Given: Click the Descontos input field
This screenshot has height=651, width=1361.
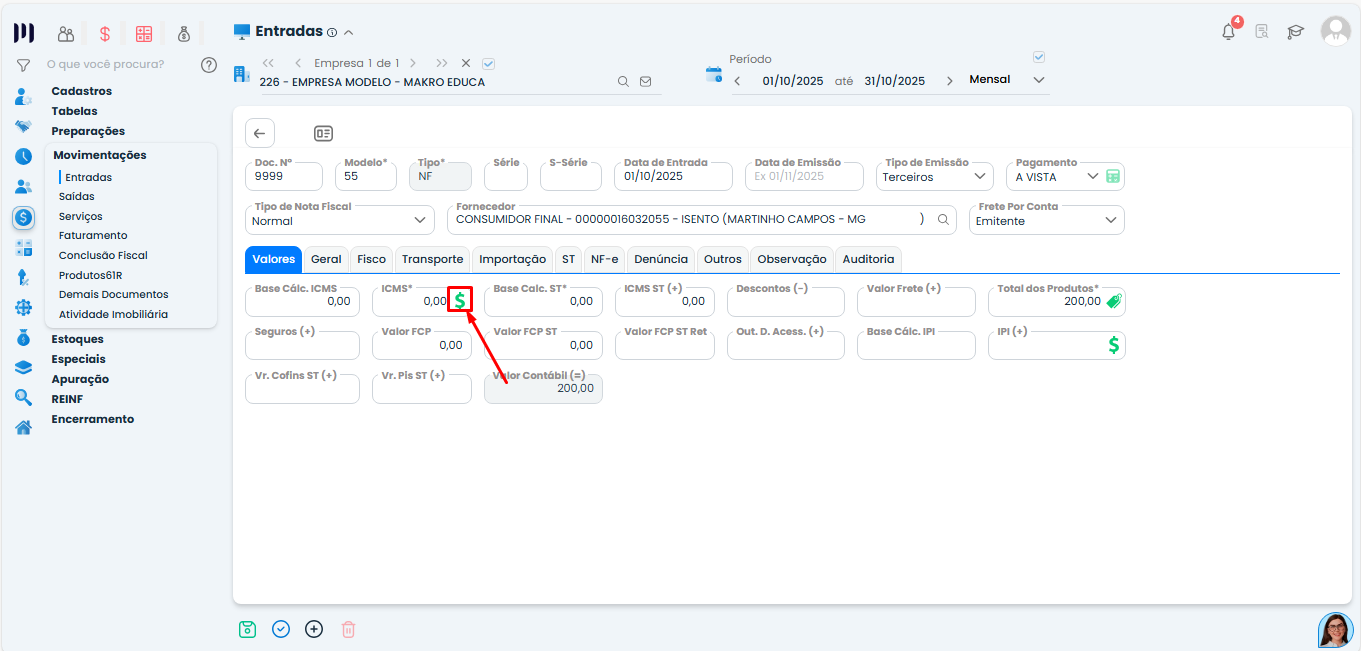Looking at the screenshot, I should [x=785, y=301].
